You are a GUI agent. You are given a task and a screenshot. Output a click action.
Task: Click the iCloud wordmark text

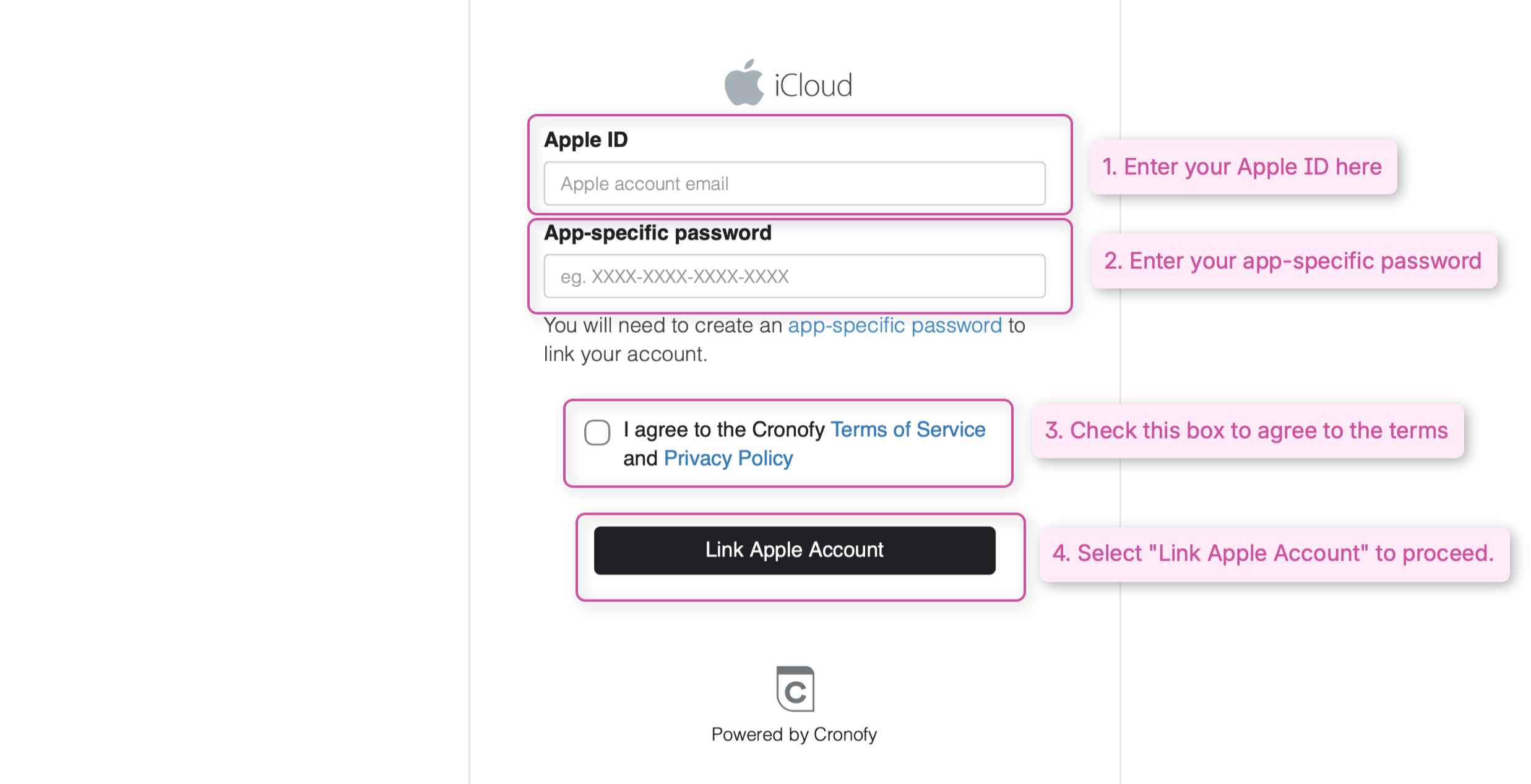pos(813,85)
